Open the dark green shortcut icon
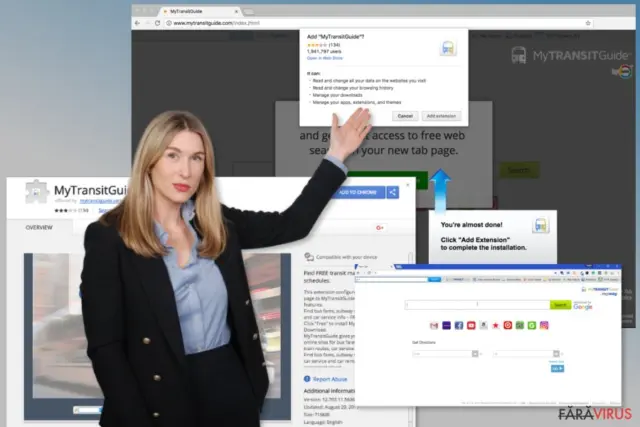640x427 pixels. click(x=520, y=325)
